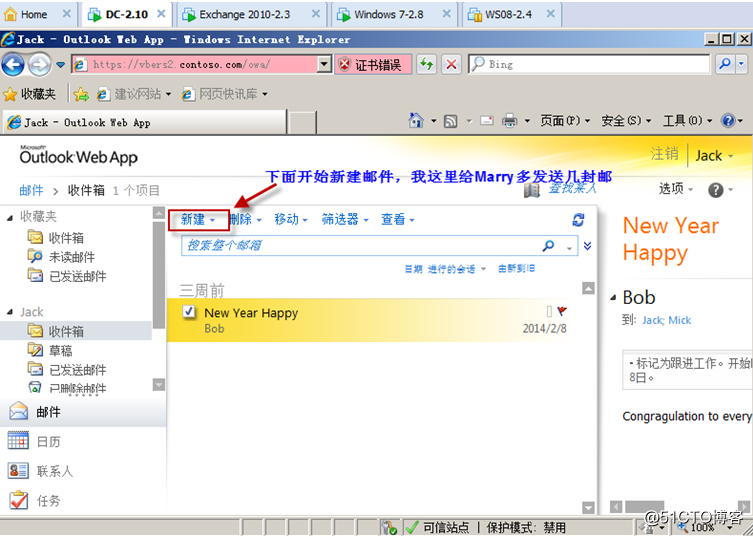Viewport: 753px width, 536px height.
Task: Click the OWA help question mark
Action: pos(716,190)
